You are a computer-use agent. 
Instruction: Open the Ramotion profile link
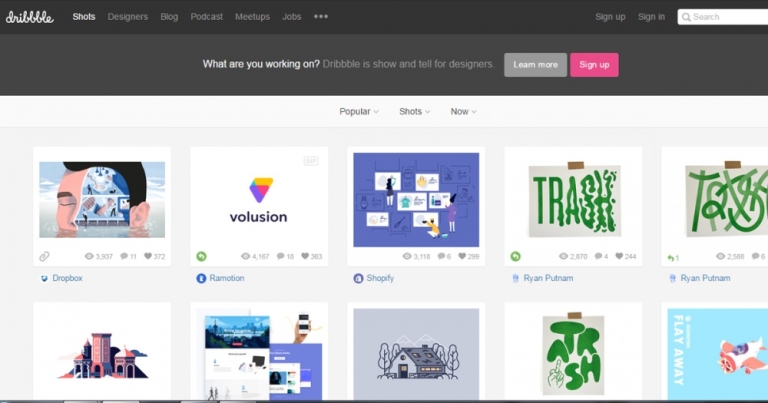click(227, 278)
